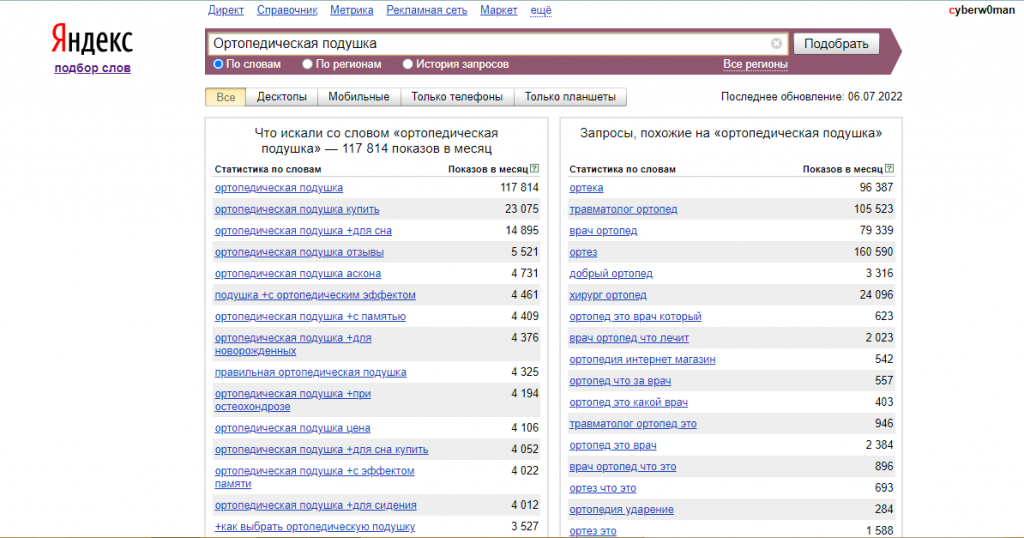
Task: Select the 'По регионам' radio button
Action: point(307,64)
